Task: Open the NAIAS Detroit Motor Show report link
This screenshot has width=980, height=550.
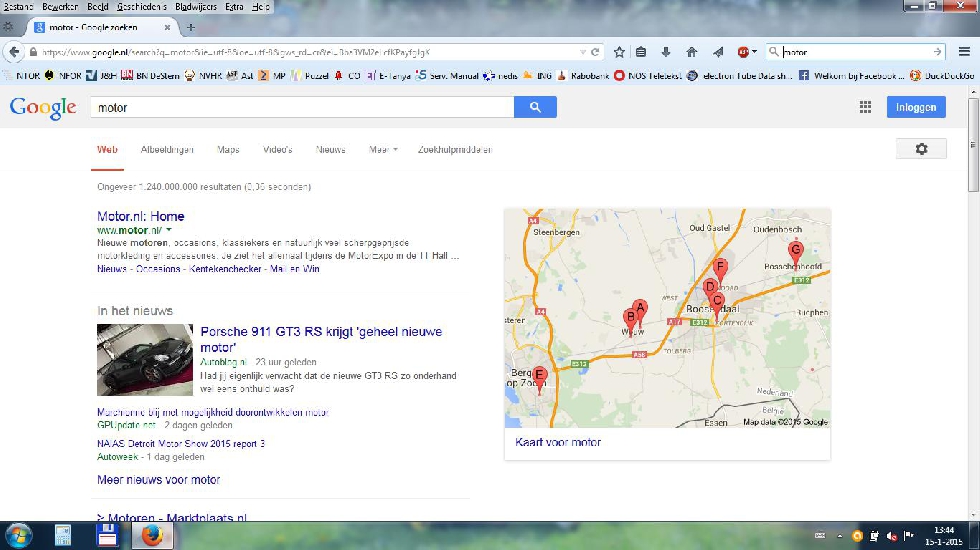Action: 181,444
